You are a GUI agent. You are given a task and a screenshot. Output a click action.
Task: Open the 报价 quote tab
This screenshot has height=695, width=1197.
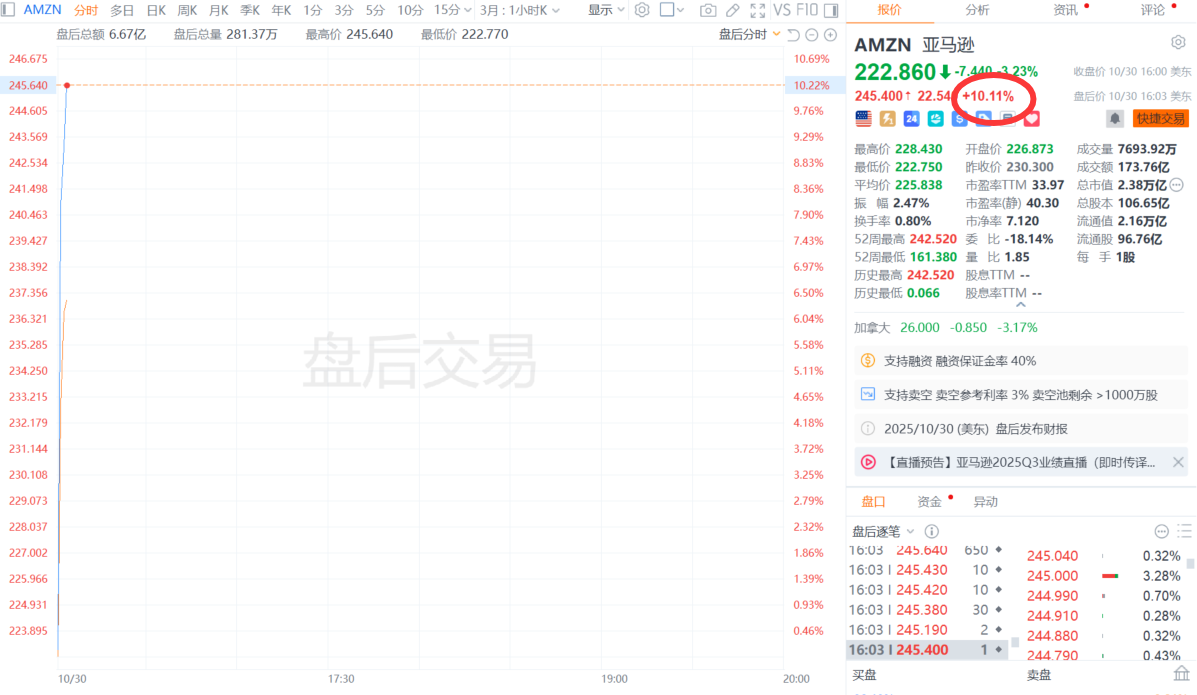point(889,10)
